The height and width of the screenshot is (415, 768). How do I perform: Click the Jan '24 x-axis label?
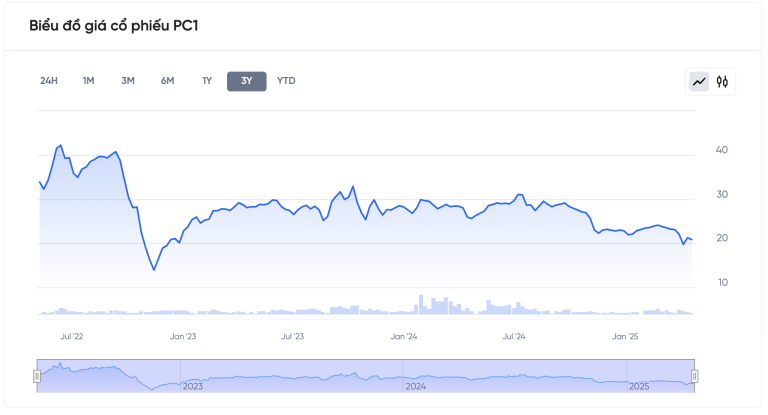[x=404, y=337]
